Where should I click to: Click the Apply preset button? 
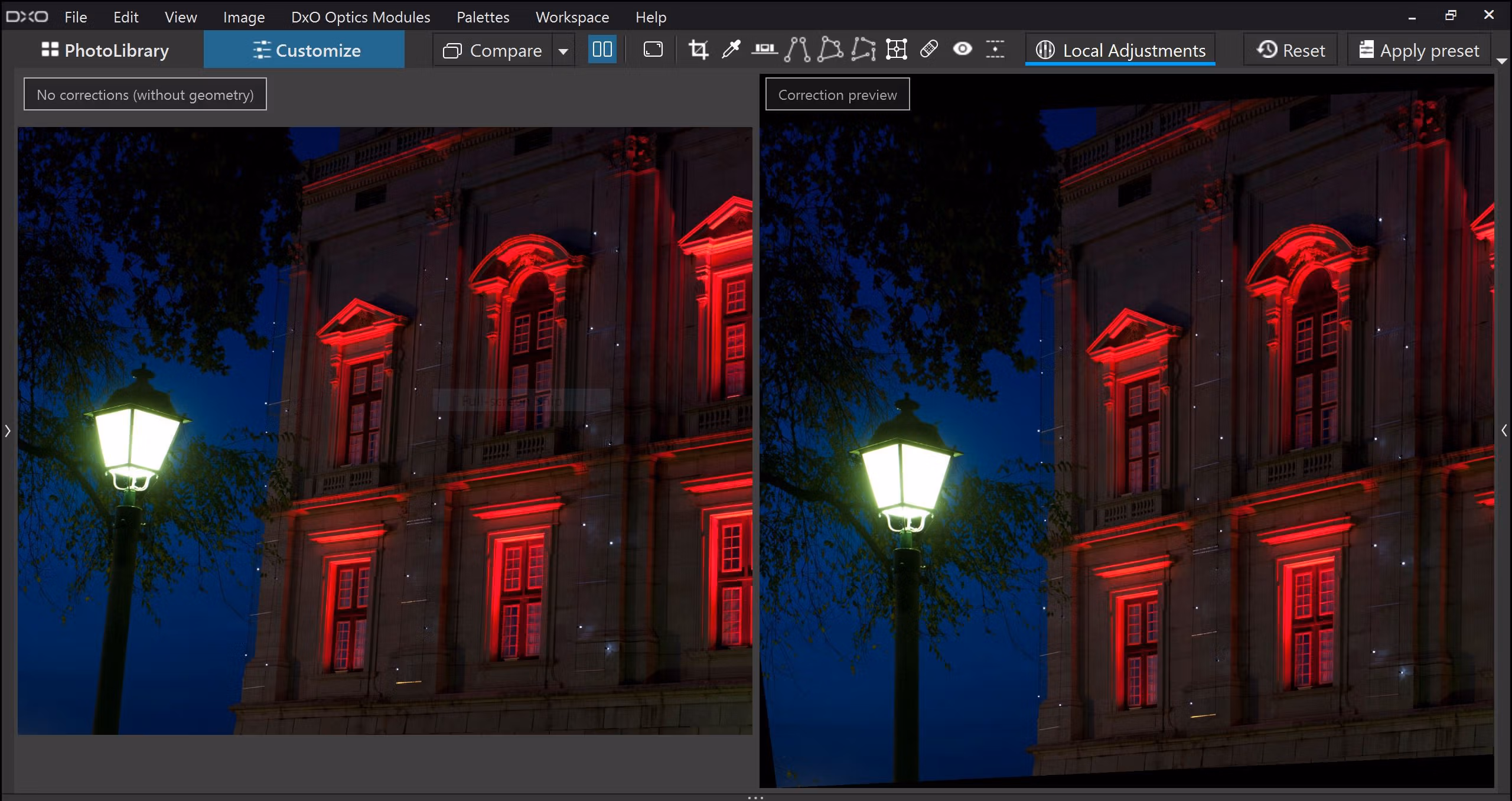coord(1419,50)
